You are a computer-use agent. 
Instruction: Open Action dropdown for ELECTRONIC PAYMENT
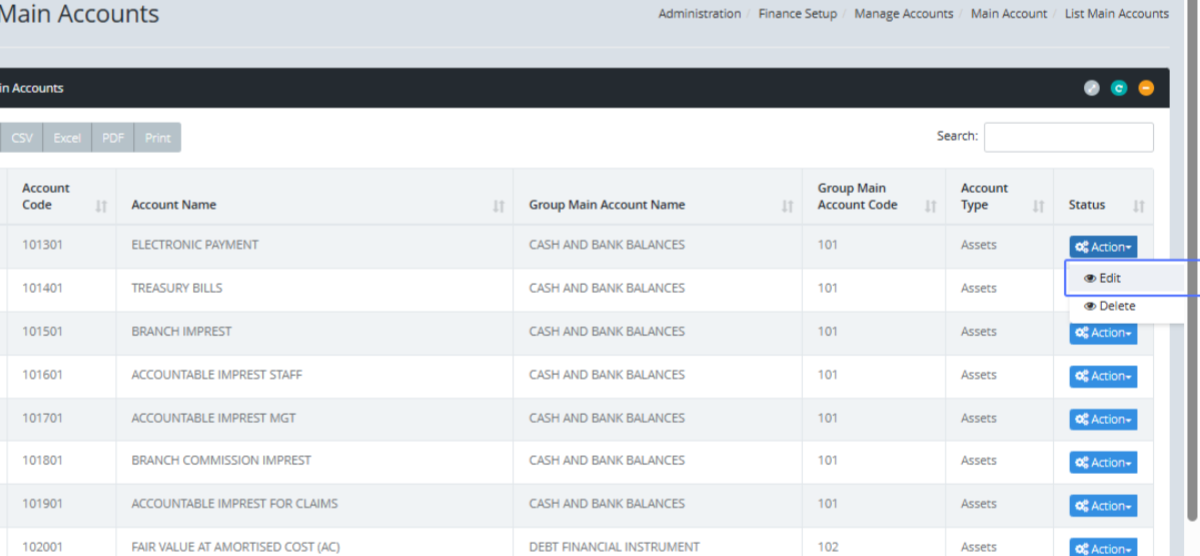(1103, 247)
